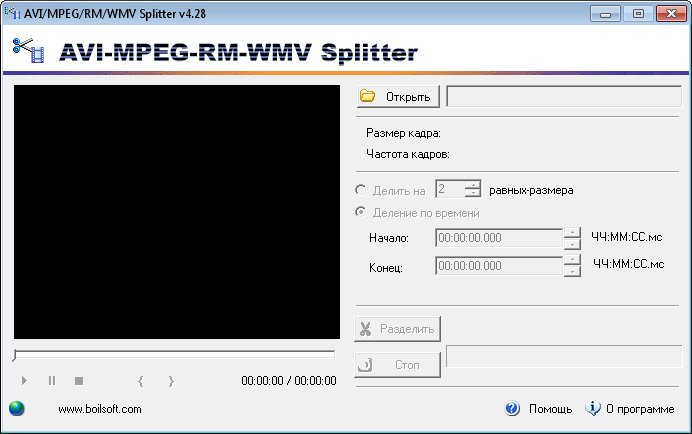692x434 pixels.
Task: Close the Splitter window
Action: [671, 14]
